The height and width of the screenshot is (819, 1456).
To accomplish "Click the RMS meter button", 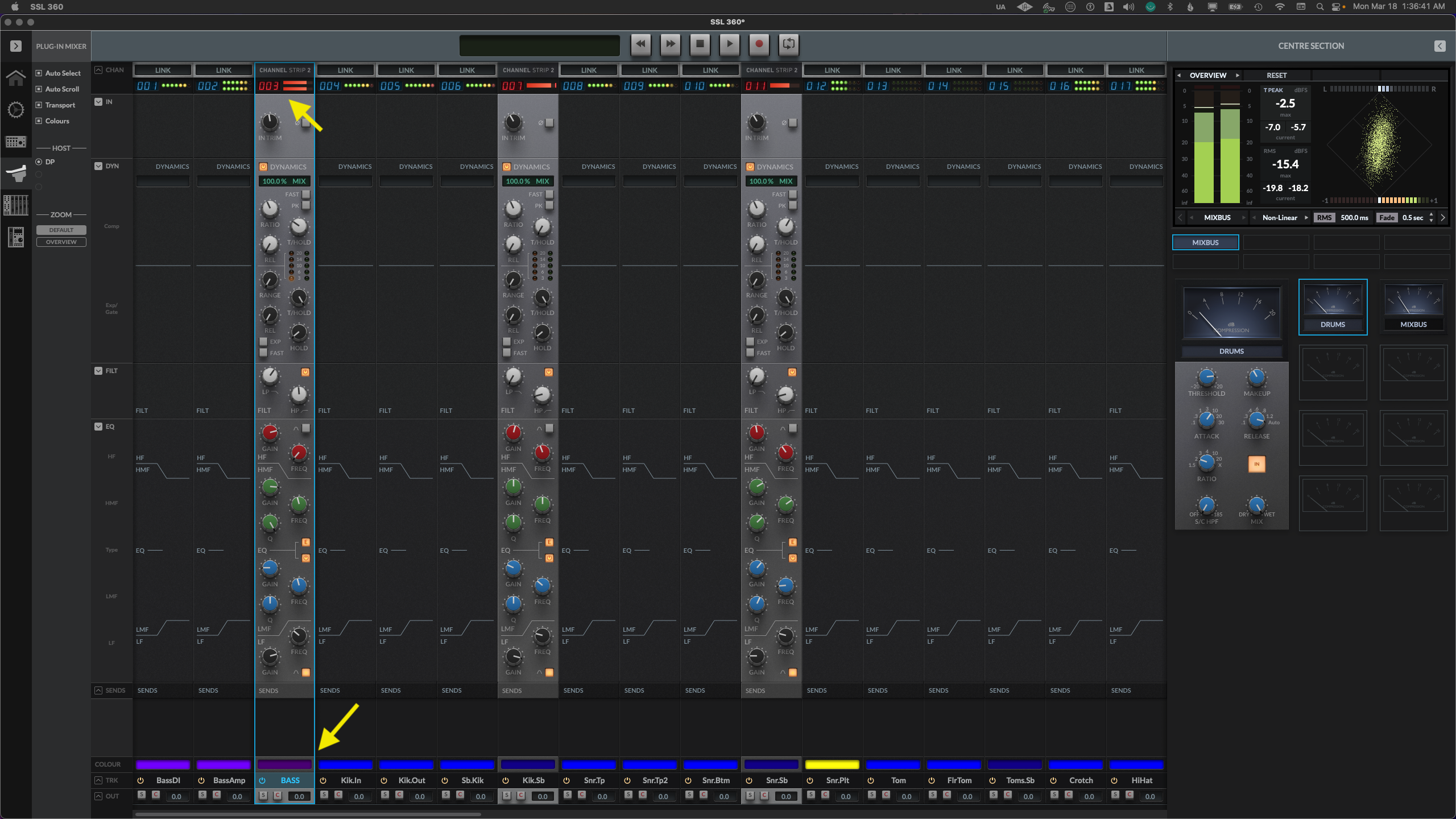I will [1324, 218].
